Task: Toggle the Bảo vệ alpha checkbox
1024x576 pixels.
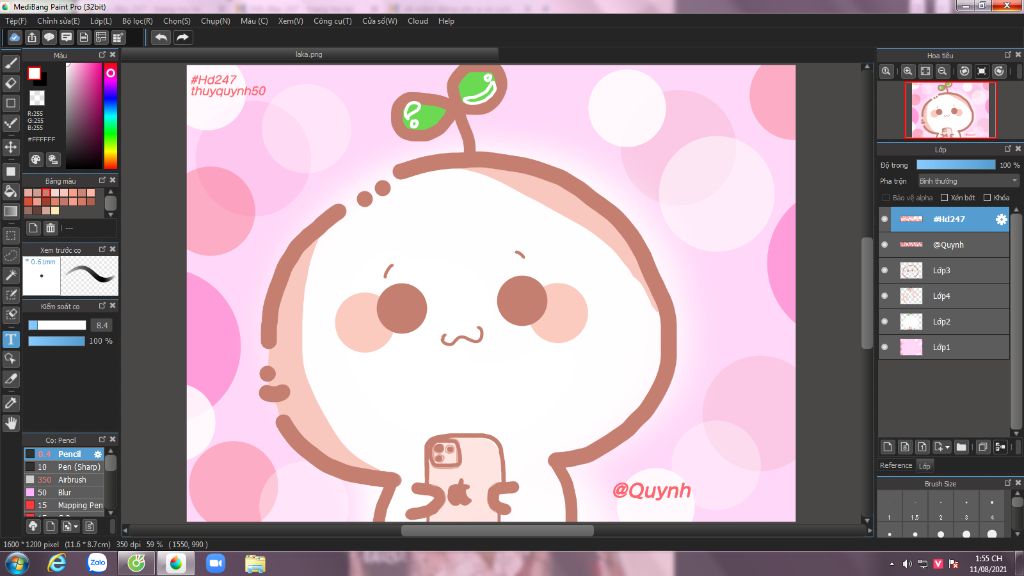Action: click(886, 197)
